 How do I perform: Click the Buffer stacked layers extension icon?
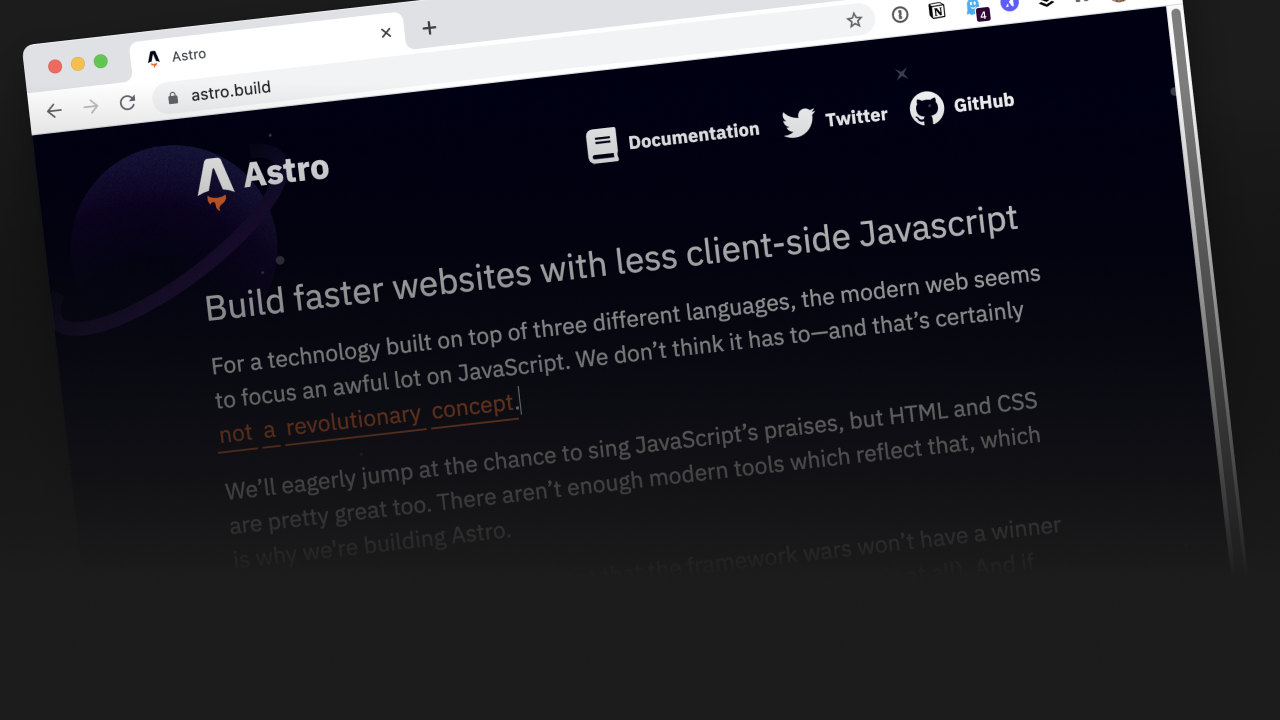[x=1046, y=4]
